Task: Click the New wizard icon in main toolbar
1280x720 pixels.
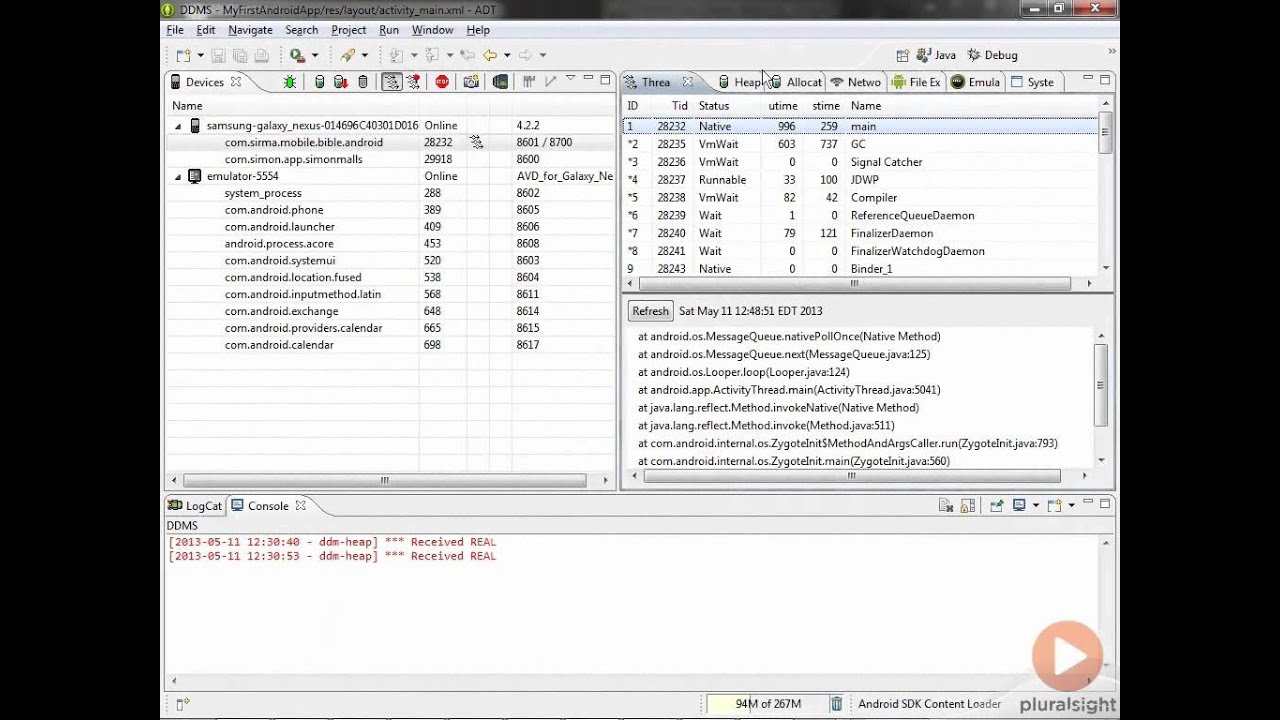Action: coord(183,55)
